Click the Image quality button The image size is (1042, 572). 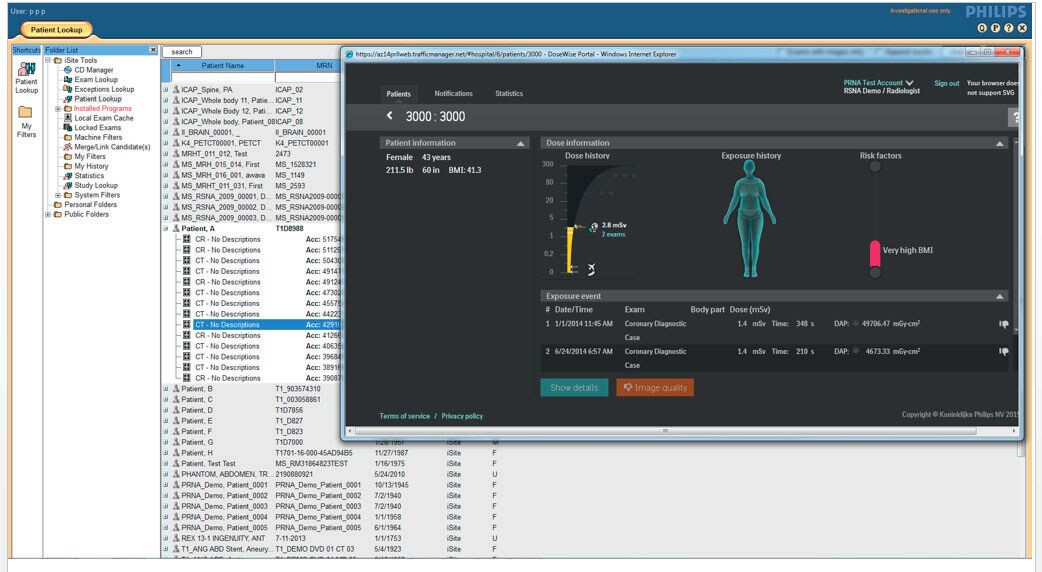click(655, 387)
